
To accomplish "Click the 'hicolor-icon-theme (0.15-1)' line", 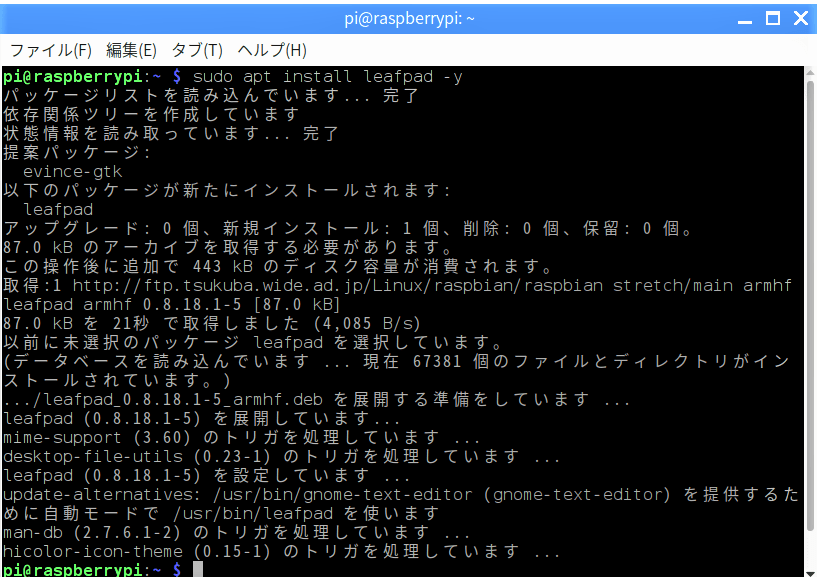I will tap(281, 552).
